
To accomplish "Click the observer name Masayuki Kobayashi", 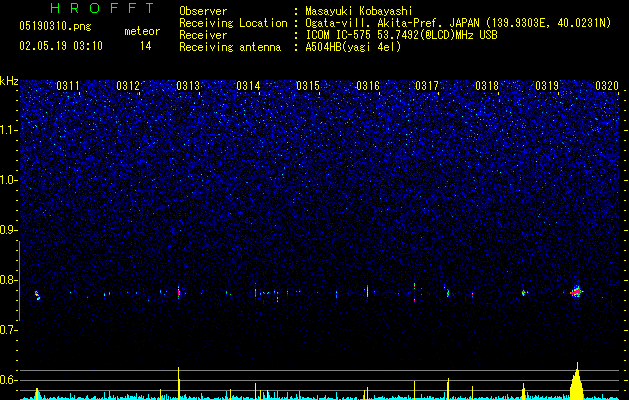I will pyautogui.click(x=359, y=11).
